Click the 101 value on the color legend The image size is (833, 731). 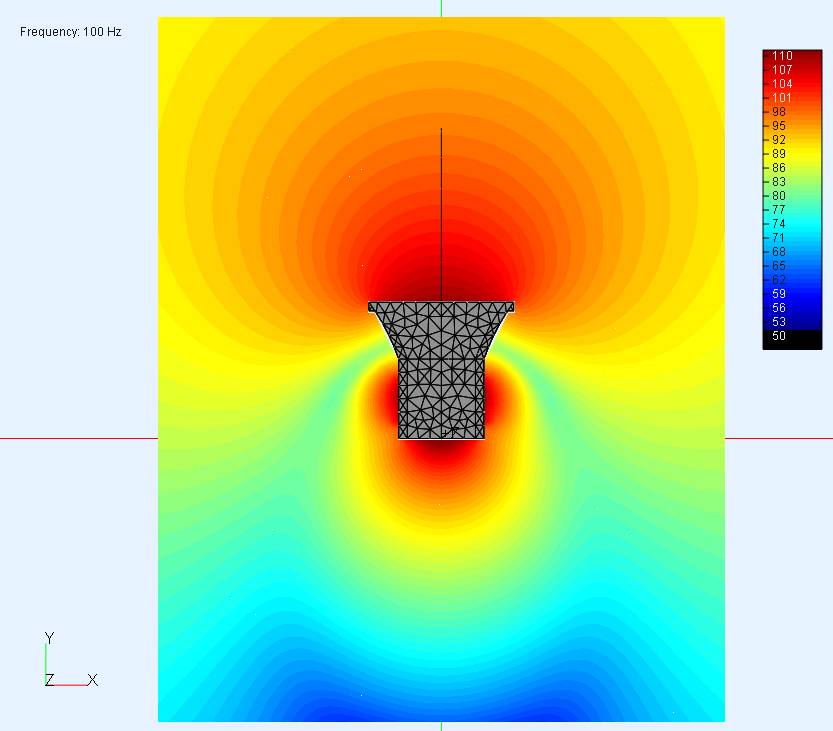coord(782,98)
